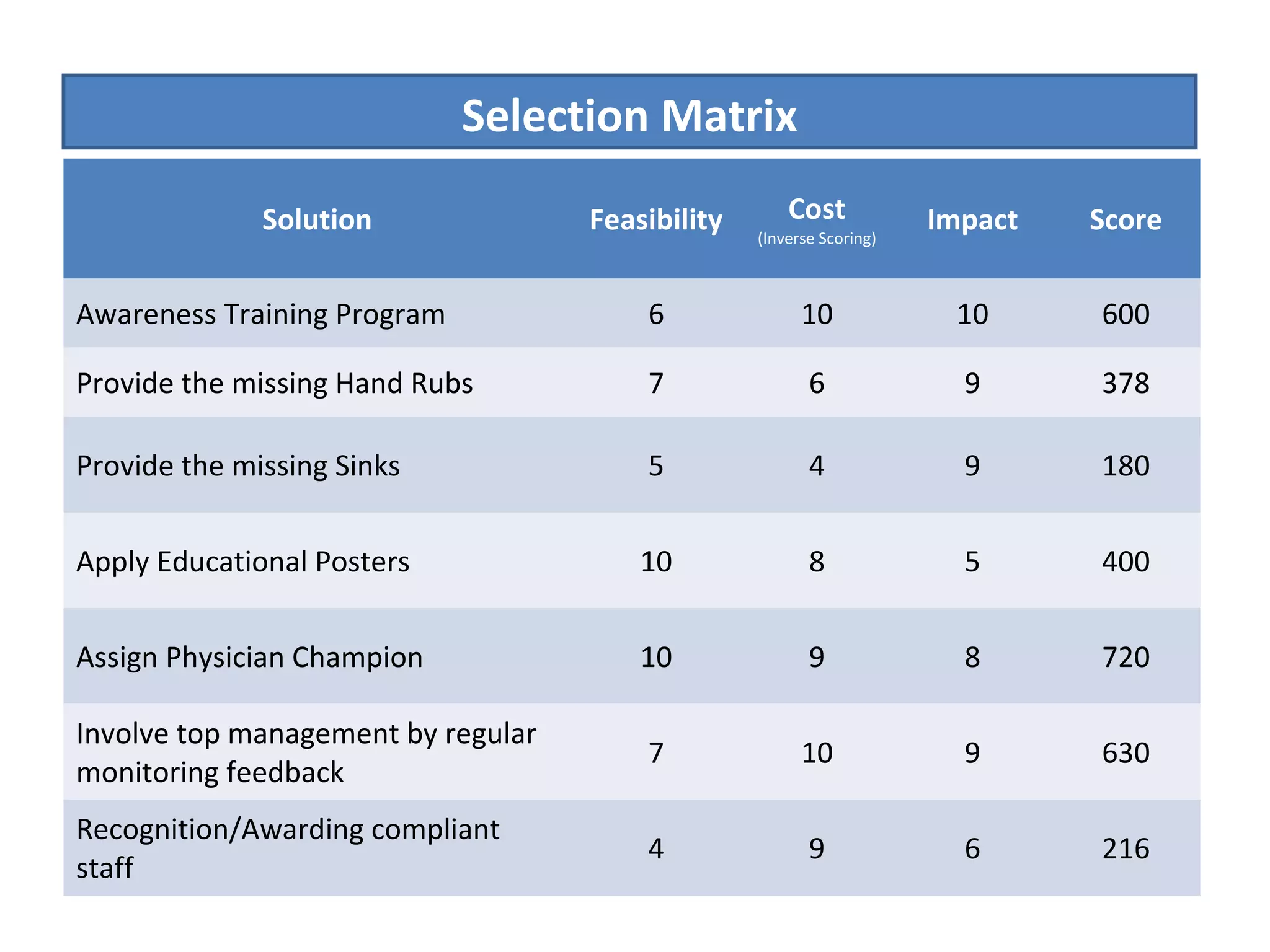Select the Score column header

1125,220
